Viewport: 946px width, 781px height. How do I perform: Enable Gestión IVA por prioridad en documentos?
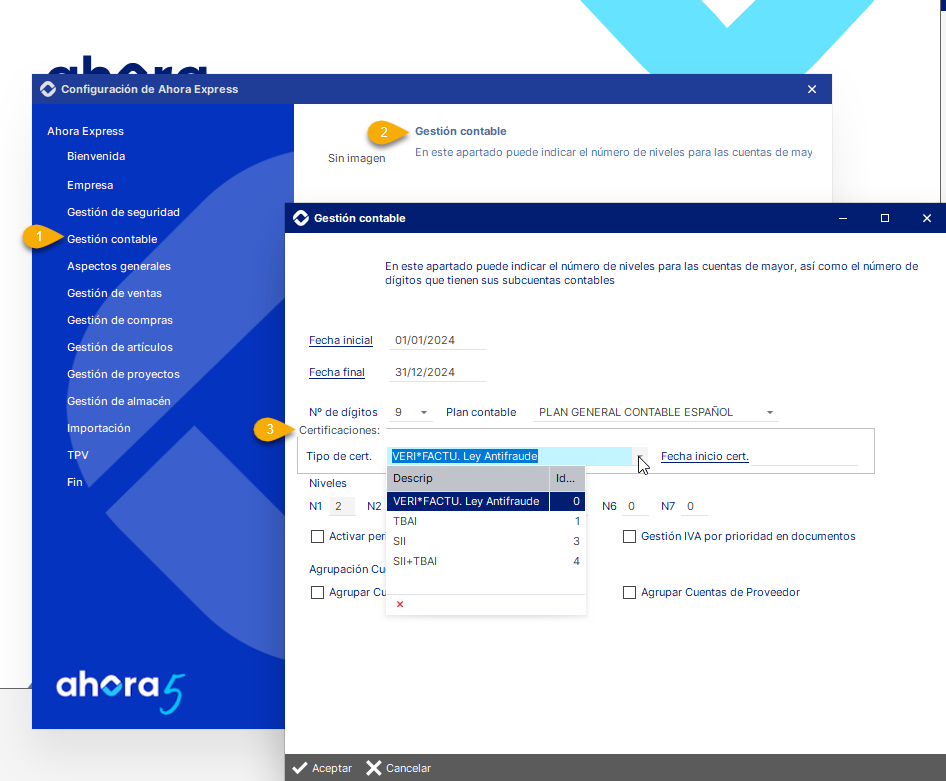(x=629, y=536)
